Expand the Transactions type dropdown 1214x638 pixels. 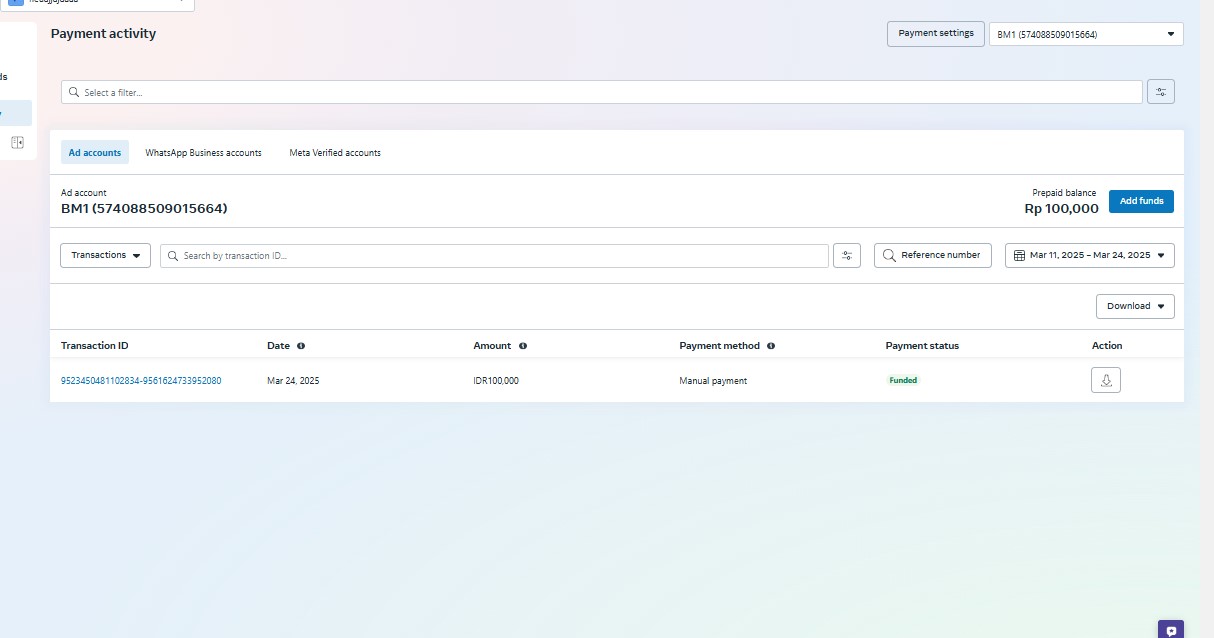[x=105, y=255]
